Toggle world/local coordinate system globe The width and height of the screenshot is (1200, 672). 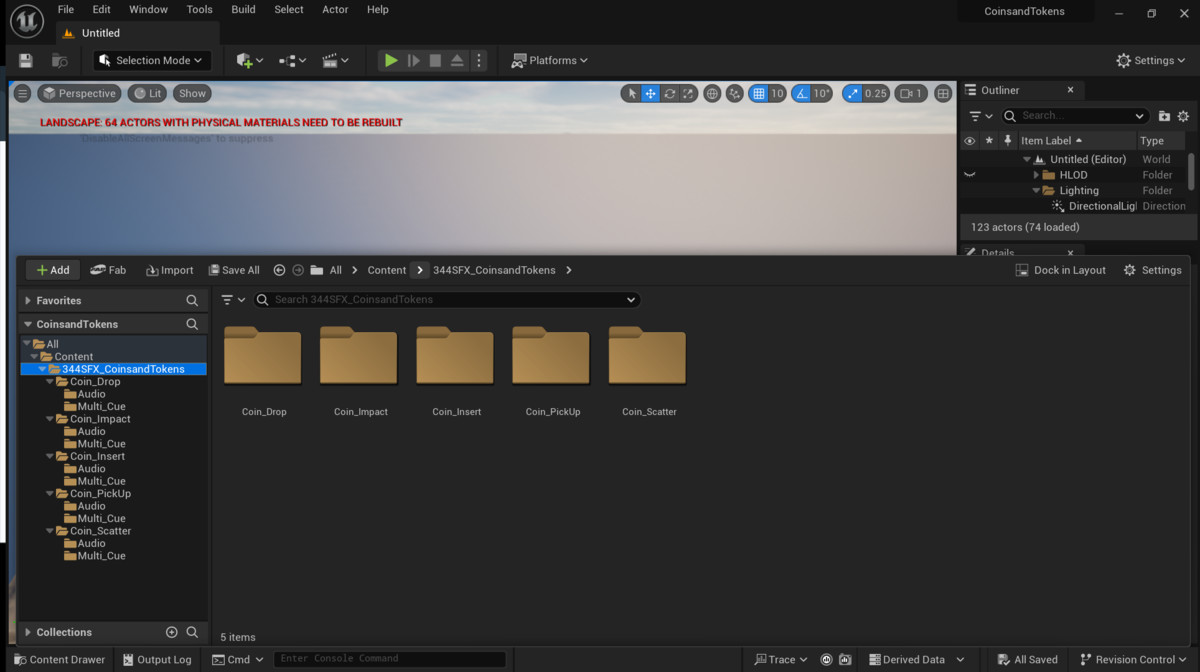coord(712,94)
